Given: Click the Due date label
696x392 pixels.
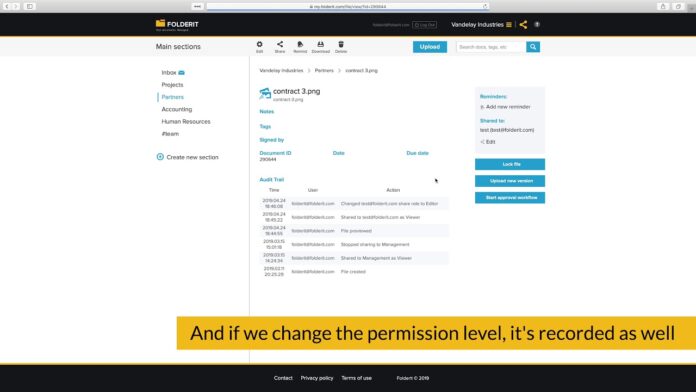Looking at the screenshot, I should click(417, 153).
